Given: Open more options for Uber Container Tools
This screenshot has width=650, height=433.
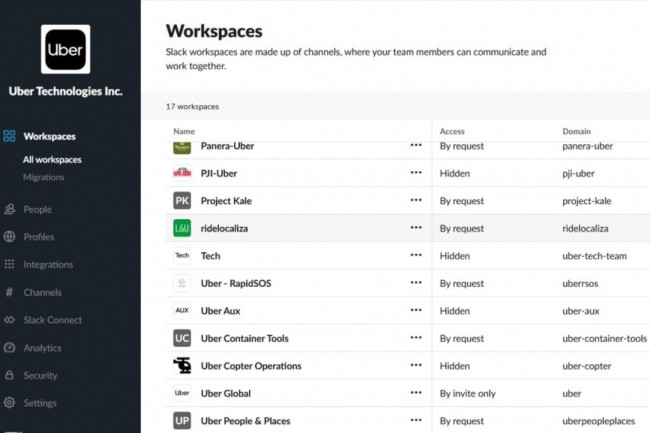Looking at the screenshot, I should click(x=416, y=338).
